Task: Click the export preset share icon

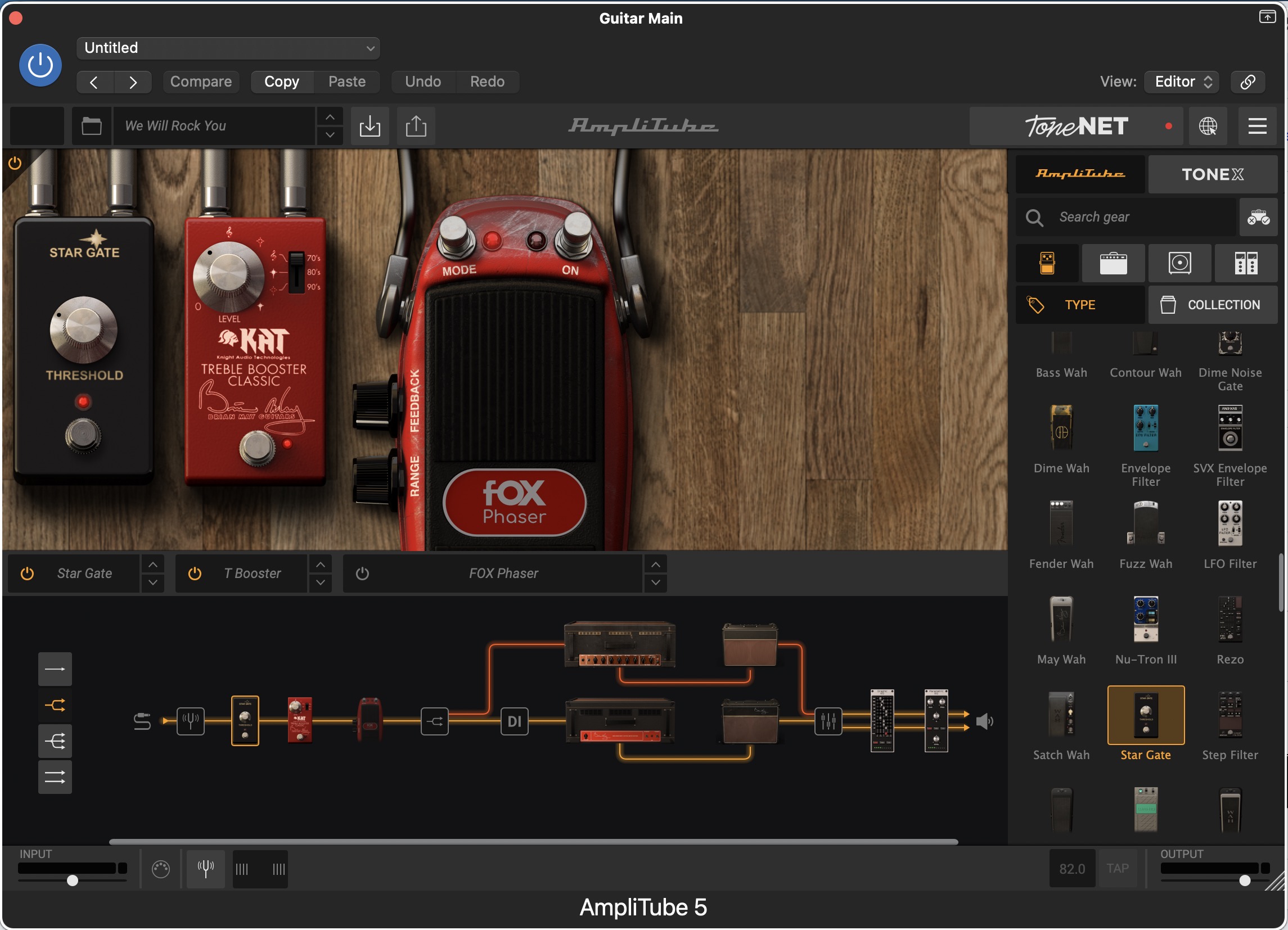Action: (416, 125)
